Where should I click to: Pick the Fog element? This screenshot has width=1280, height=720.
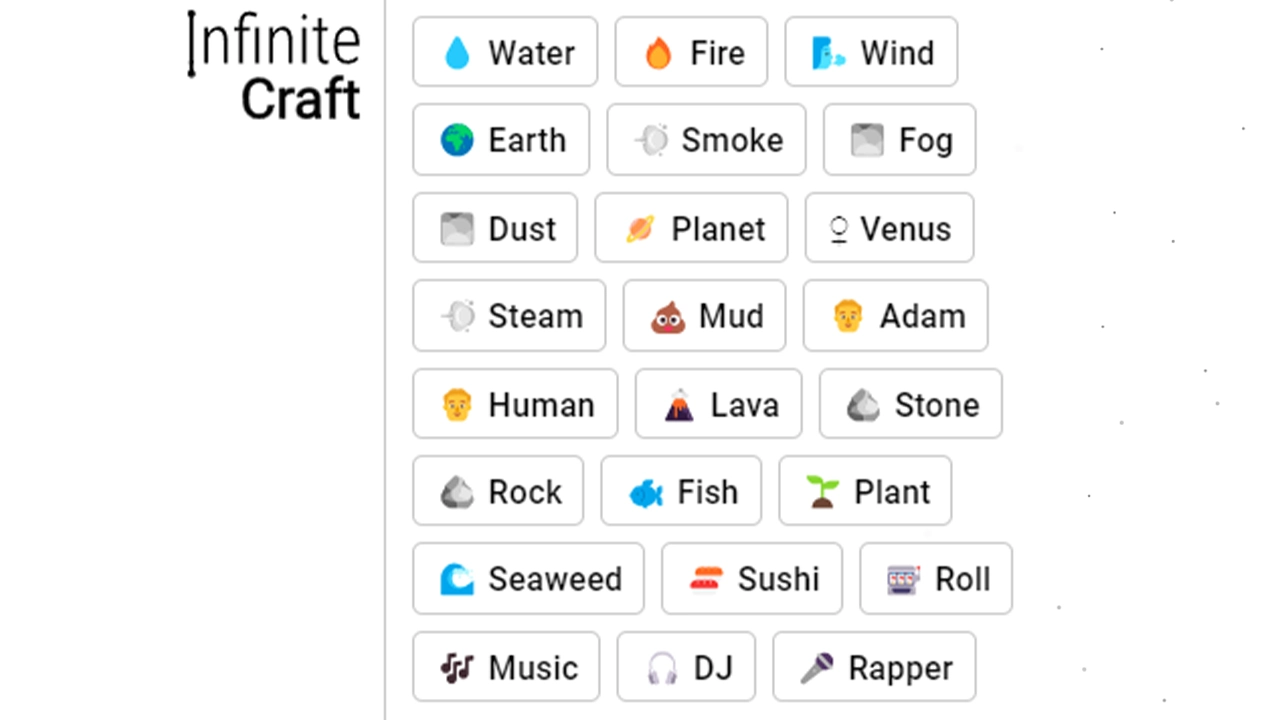coord(898,140)
